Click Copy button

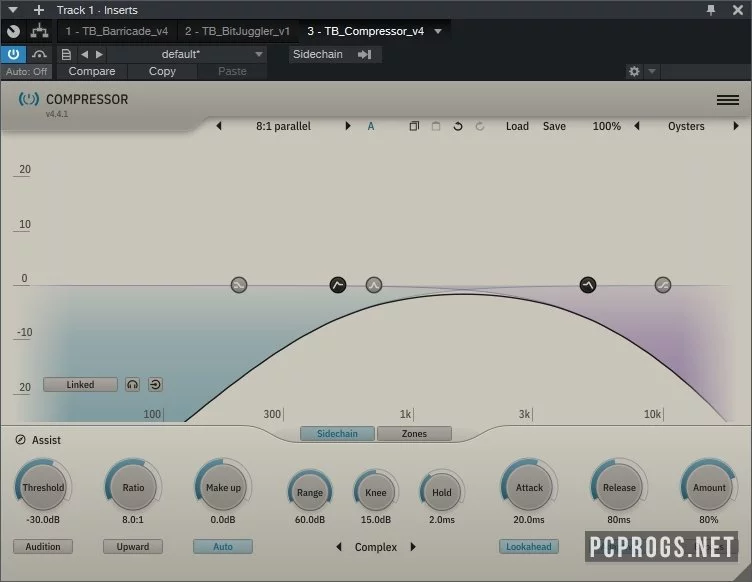pos(162,71)
